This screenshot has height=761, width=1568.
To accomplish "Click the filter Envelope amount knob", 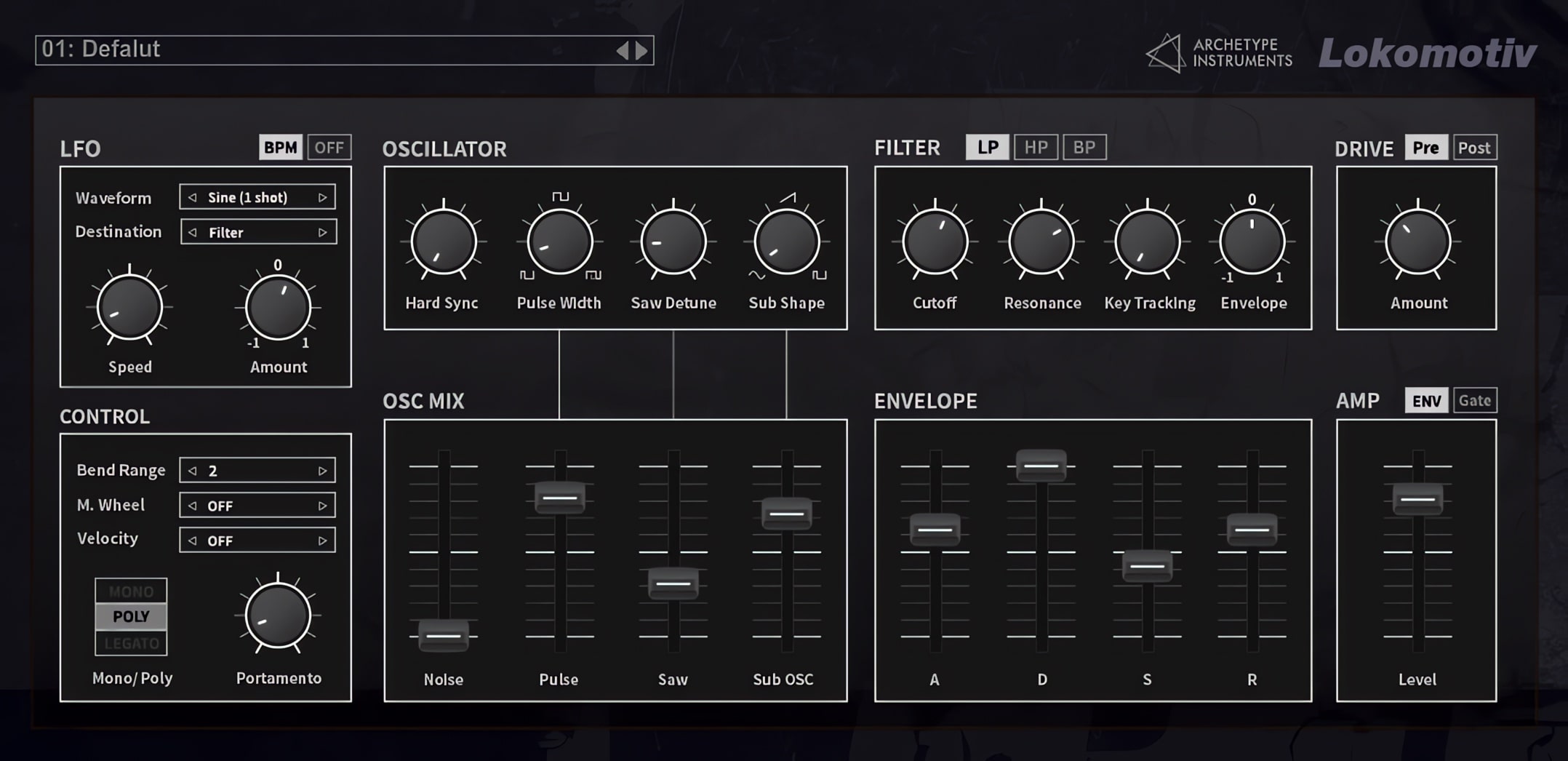I will click(1252, 242).
